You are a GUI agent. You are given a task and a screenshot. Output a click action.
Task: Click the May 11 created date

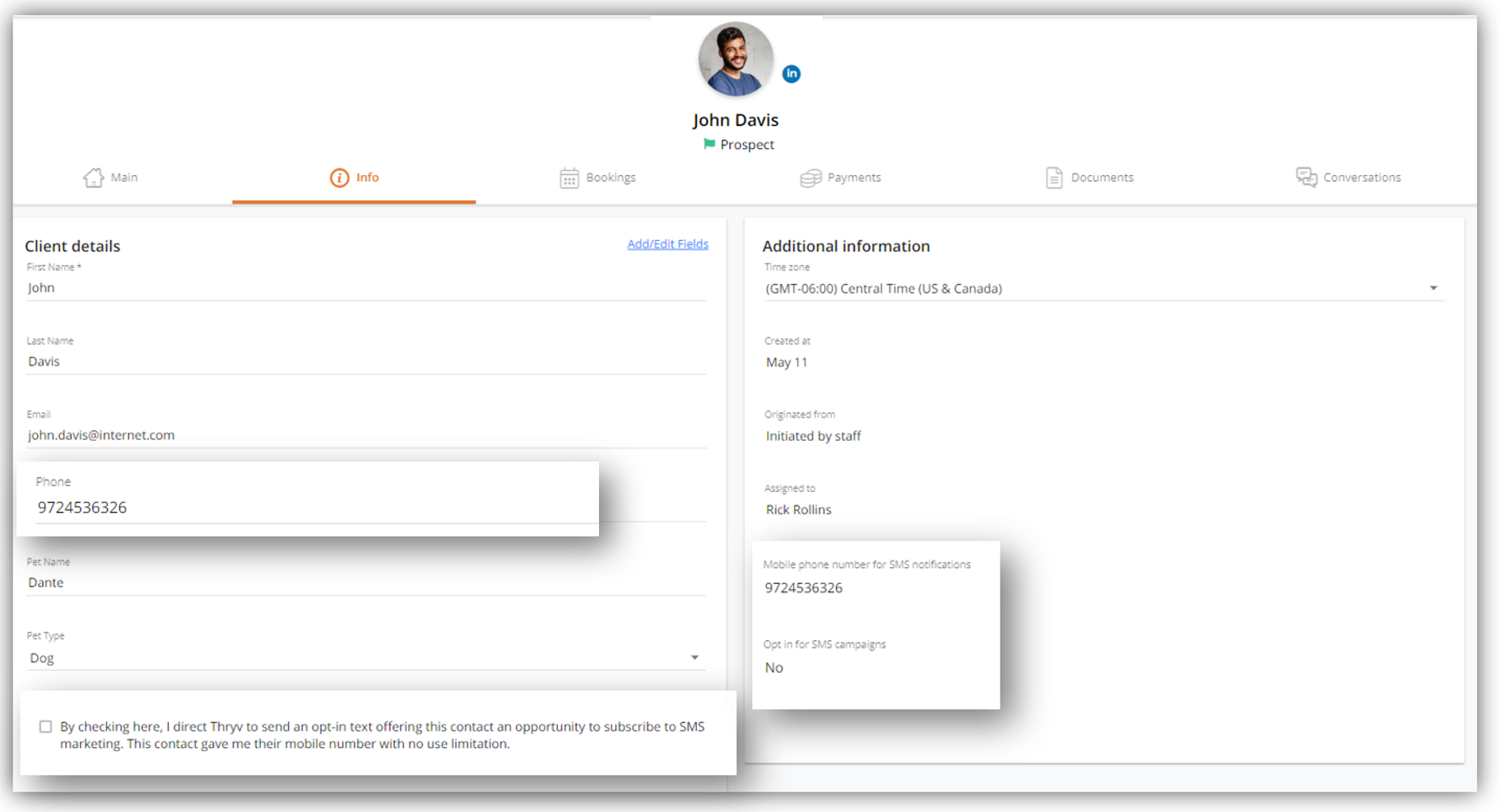coord(787,362)
